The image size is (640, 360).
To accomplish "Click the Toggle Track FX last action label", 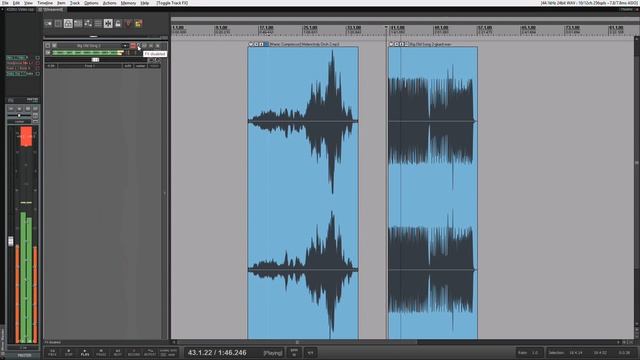I will coord(172,3).
